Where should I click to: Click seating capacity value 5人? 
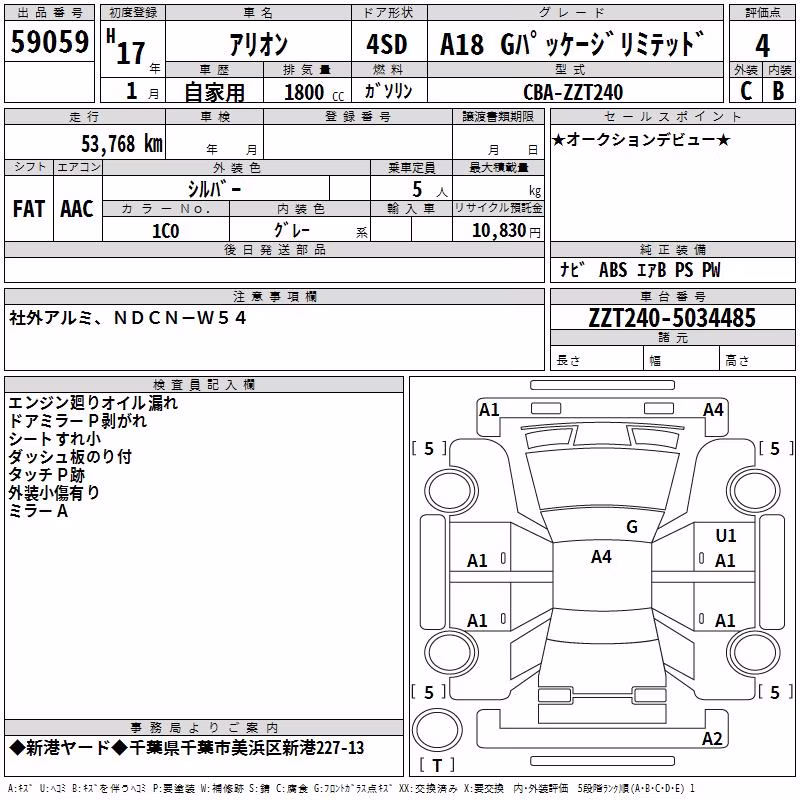point(430,190)
